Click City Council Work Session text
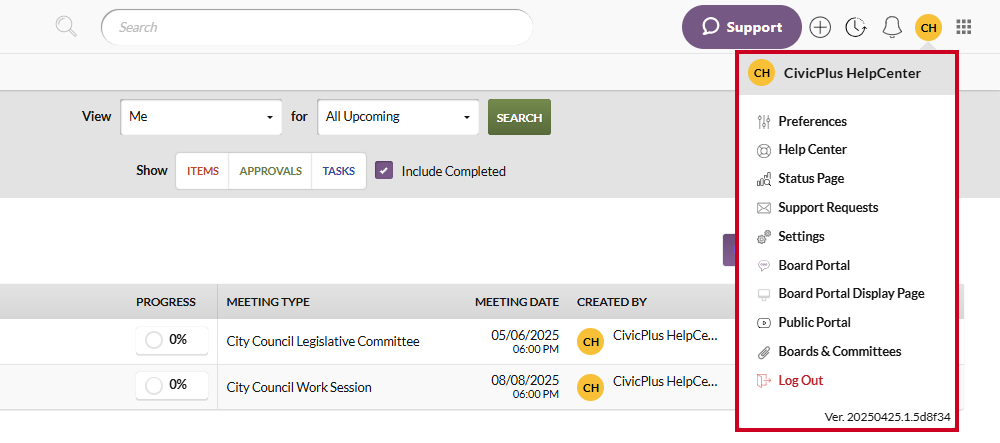This screenshot has height=443, width=1000. point(299,388)
